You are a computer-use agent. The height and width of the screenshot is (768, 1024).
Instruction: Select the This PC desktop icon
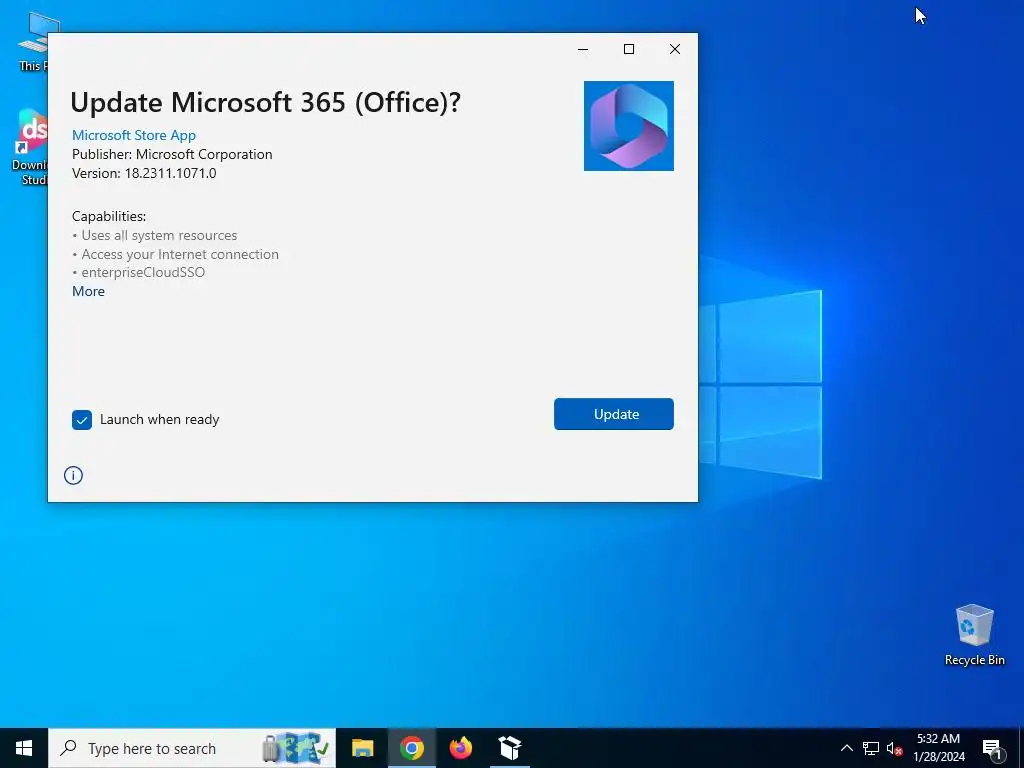[33, 41]
